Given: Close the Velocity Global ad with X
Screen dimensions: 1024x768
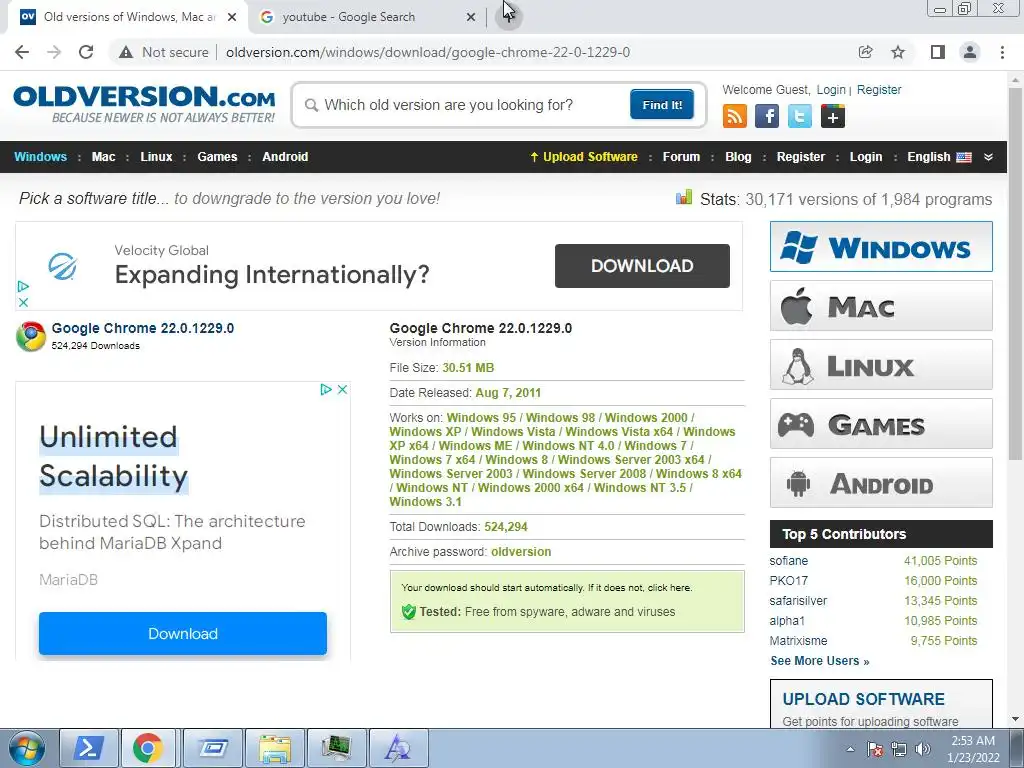Looking at the screenshot, I should (23, 302).
